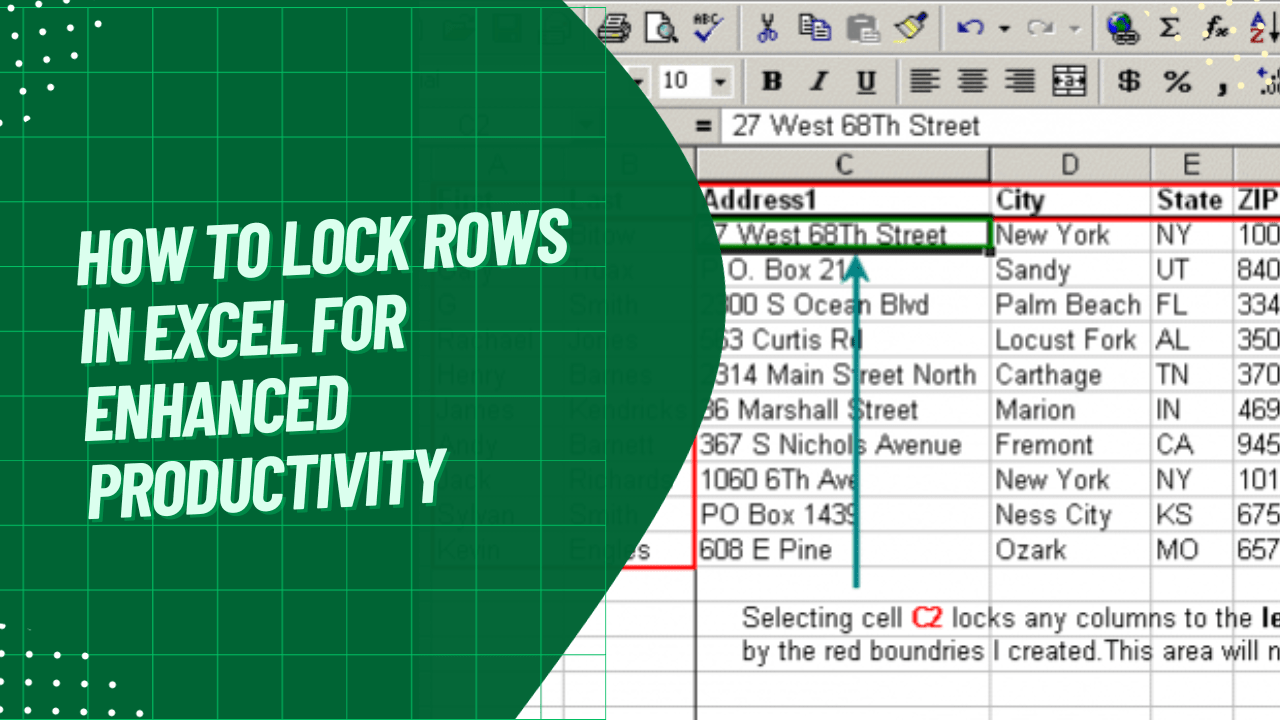The image size is (1280, 720).
Task: Activate the Format Painter brush
Action: pos(912,27)
